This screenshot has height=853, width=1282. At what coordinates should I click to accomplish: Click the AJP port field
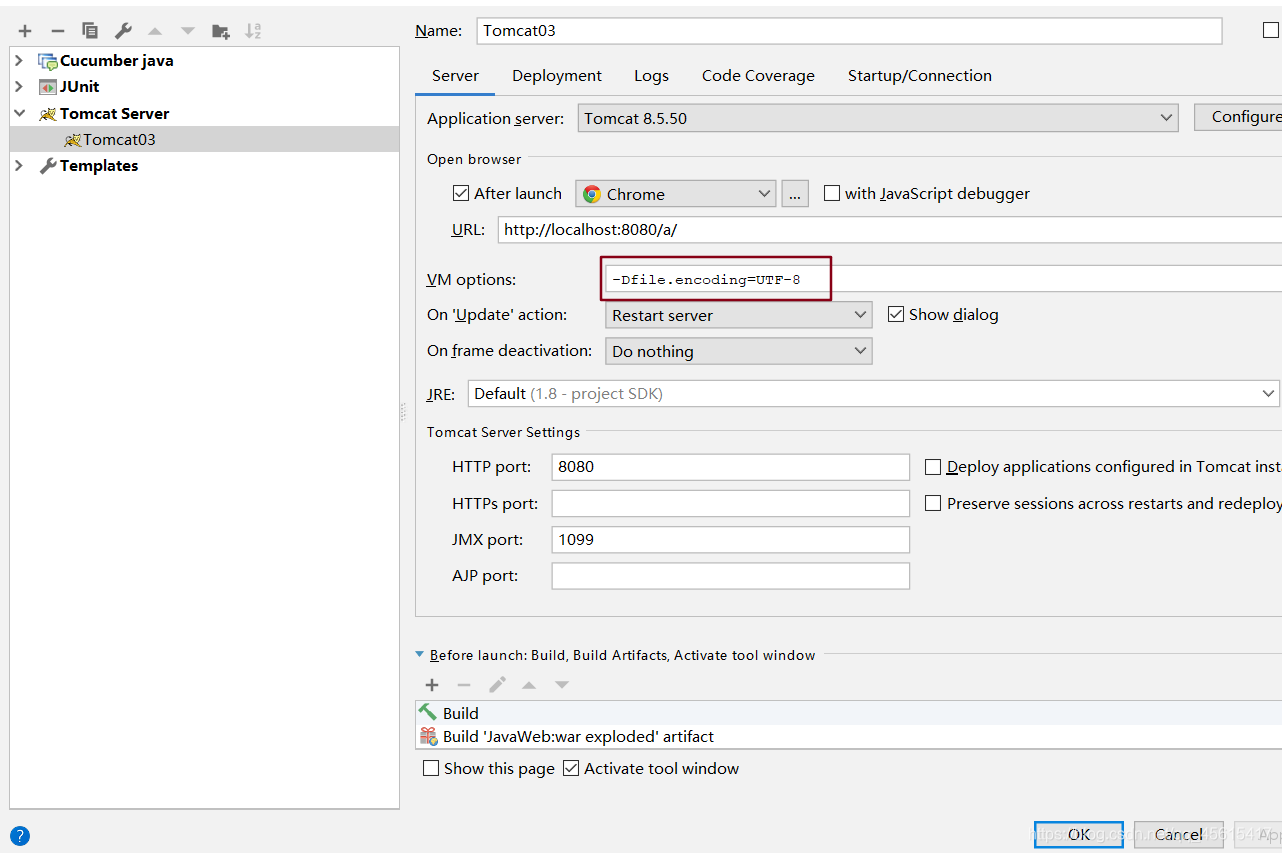pos(730,576)
